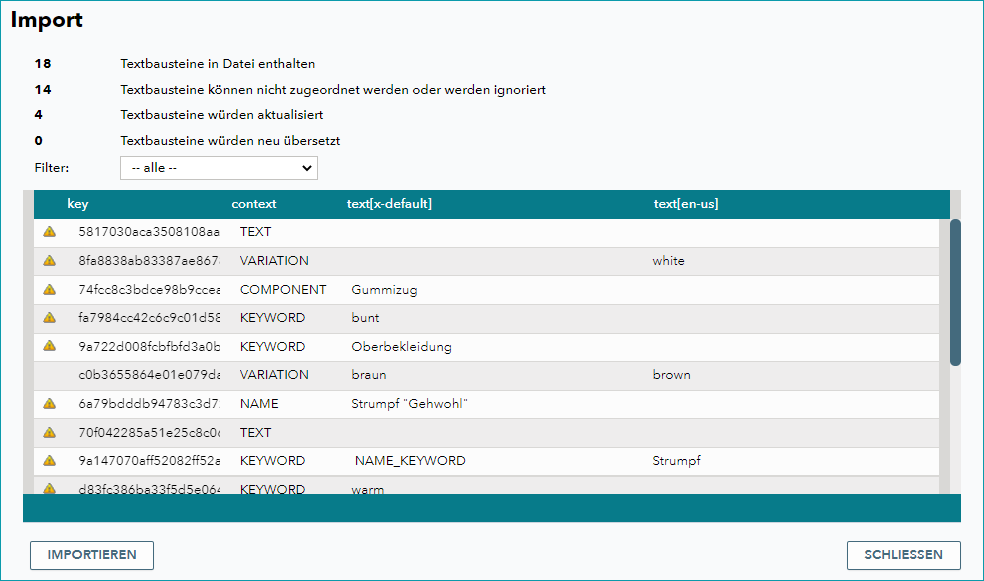Click the 'Strumpf "Gehwohl"' text cell
984x581 pixels.
coord(409,403)
